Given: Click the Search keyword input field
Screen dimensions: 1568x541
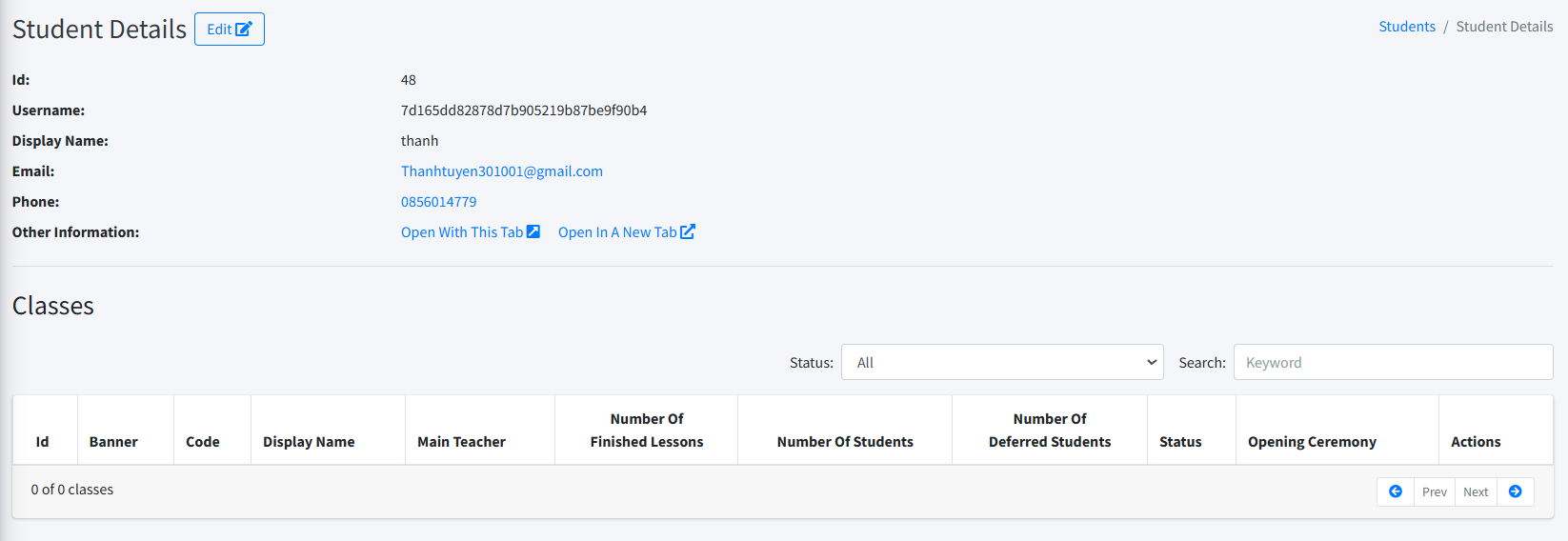Looking at the screenshot, I should [1393, 362].
